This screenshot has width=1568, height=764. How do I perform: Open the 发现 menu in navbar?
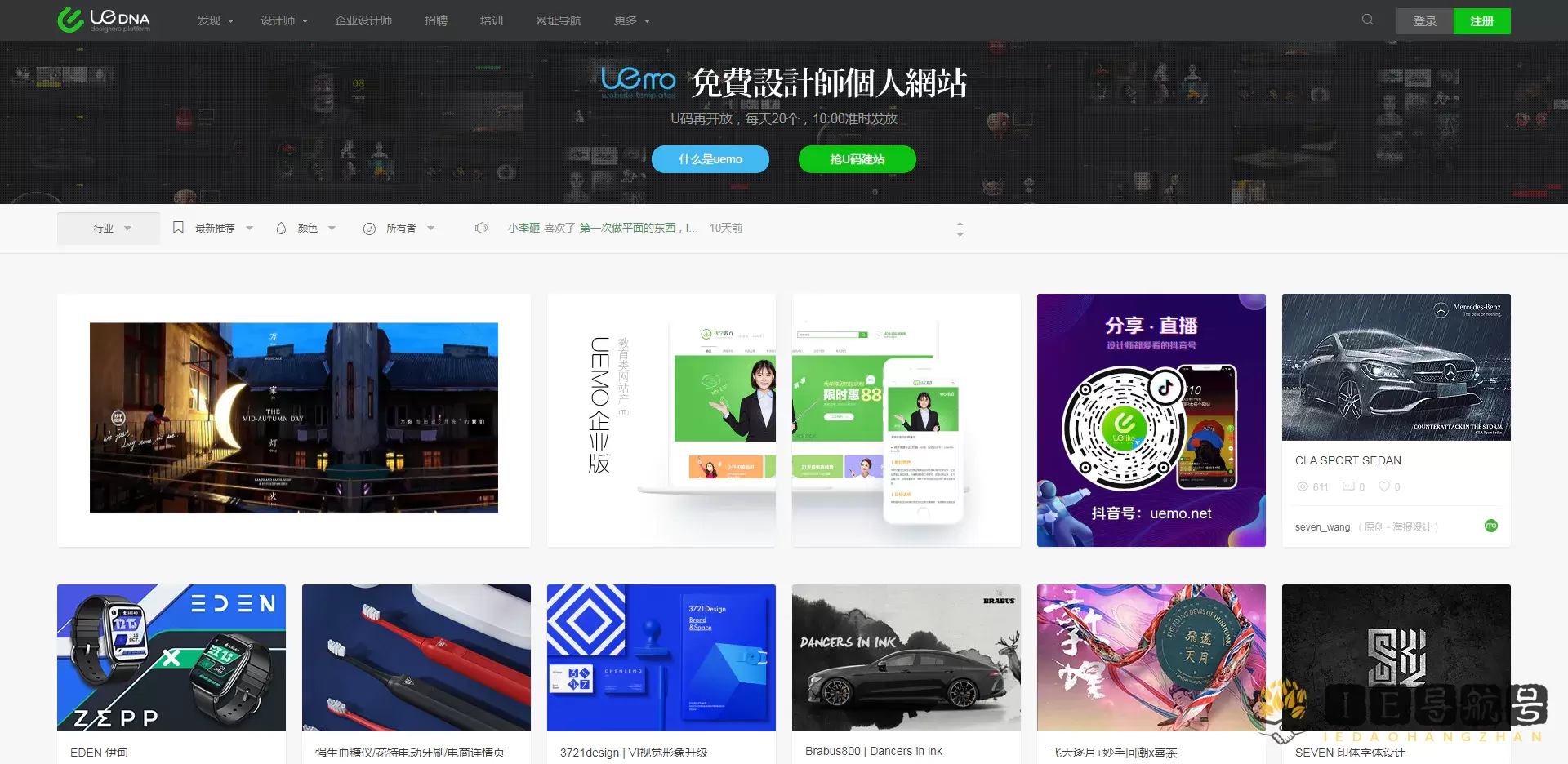pos(215,20)
